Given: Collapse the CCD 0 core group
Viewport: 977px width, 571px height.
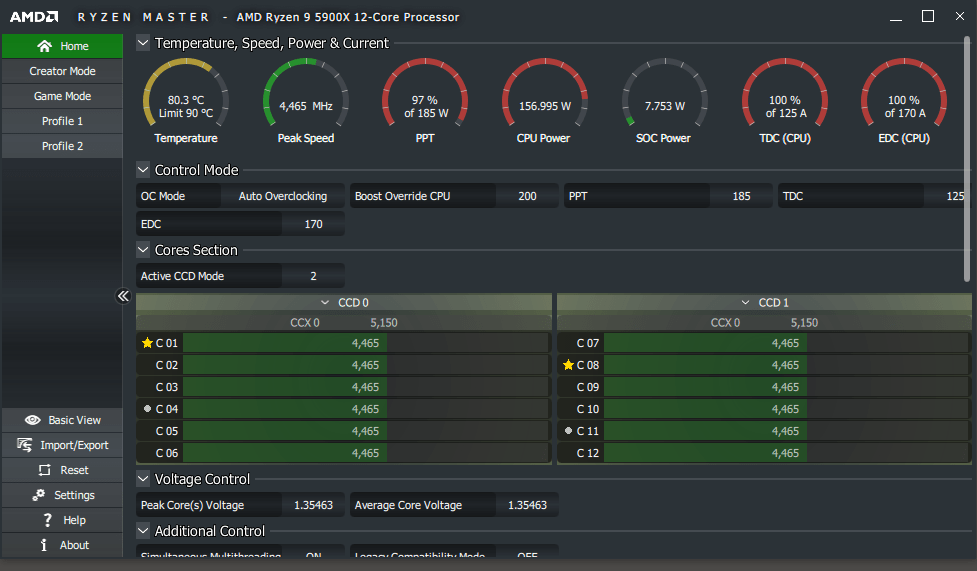Looking at the screenshot, I should [325, 302].
